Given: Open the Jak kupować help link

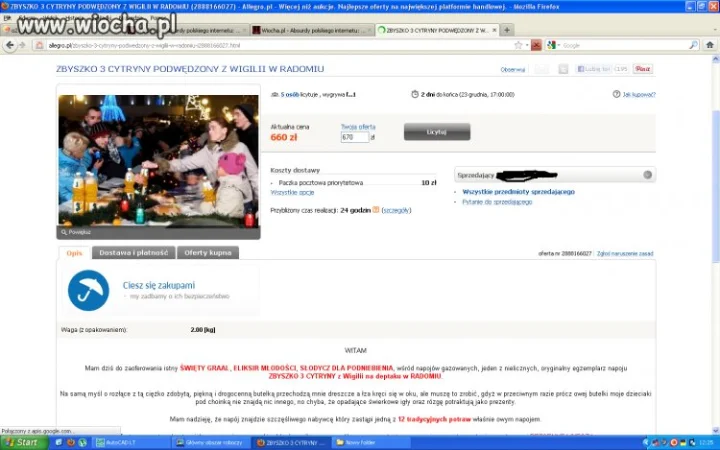Looking at the screenshot, I should point(639,95).
